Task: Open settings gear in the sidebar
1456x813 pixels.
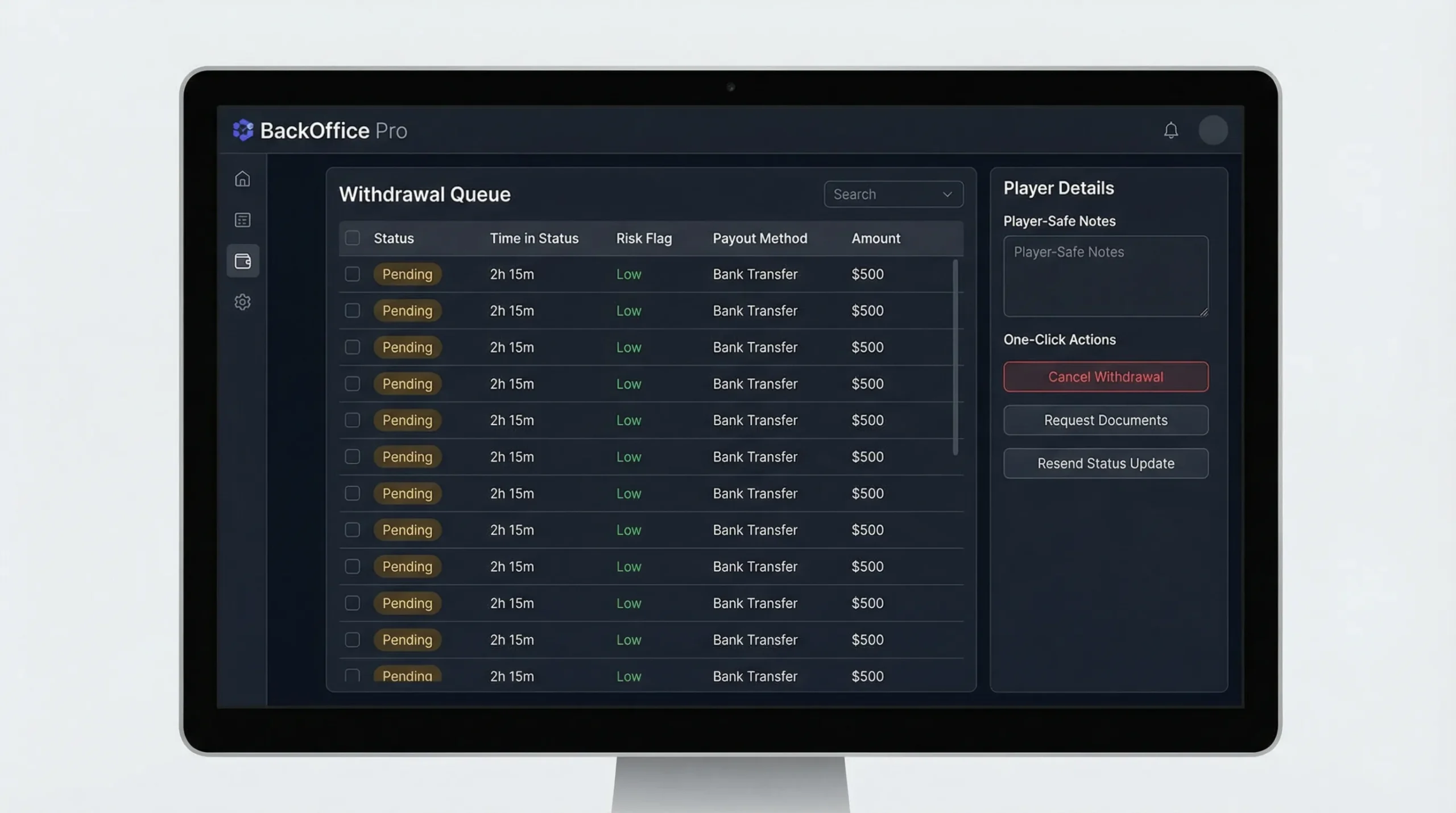Action: pos(242,302)
